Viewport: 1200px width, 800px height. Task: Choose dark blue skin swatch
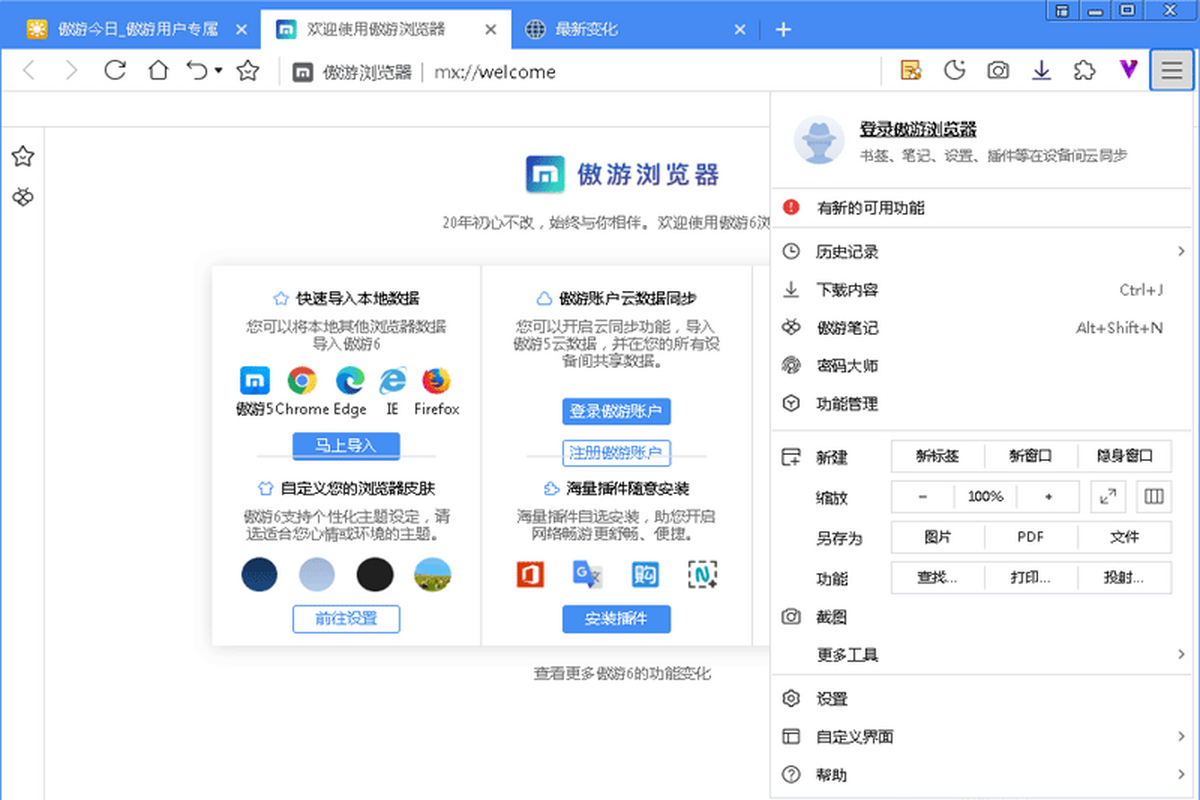click(x=260, y=575)
